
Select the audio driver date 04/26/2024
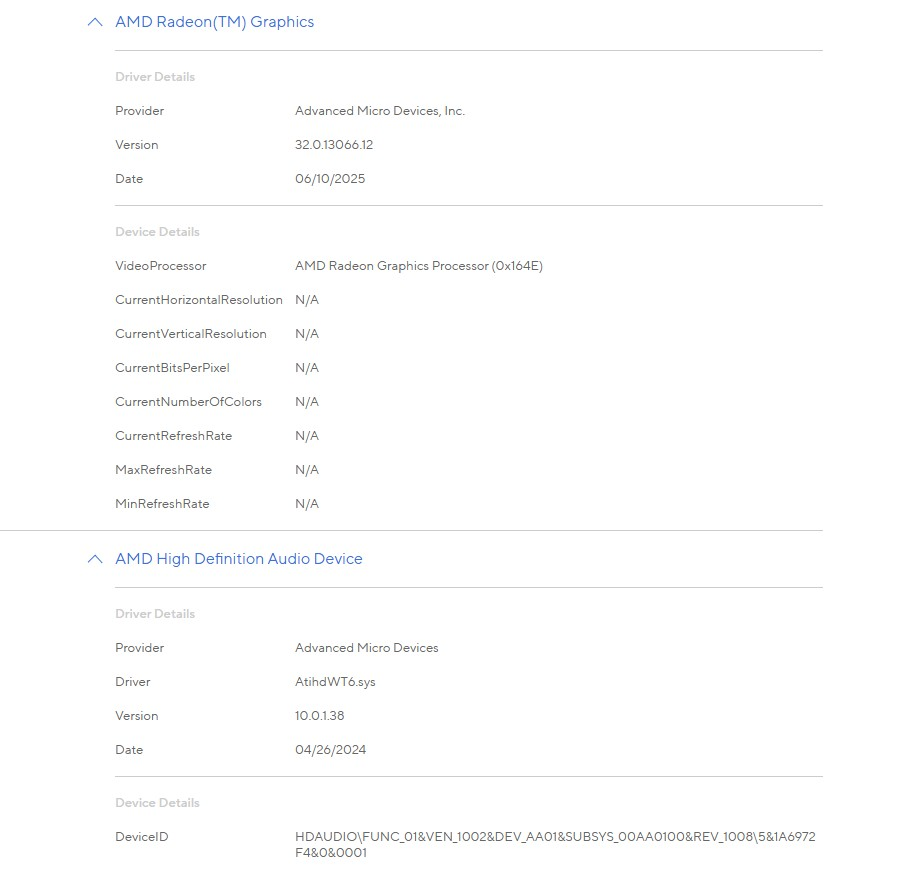[x=330, y=749]
